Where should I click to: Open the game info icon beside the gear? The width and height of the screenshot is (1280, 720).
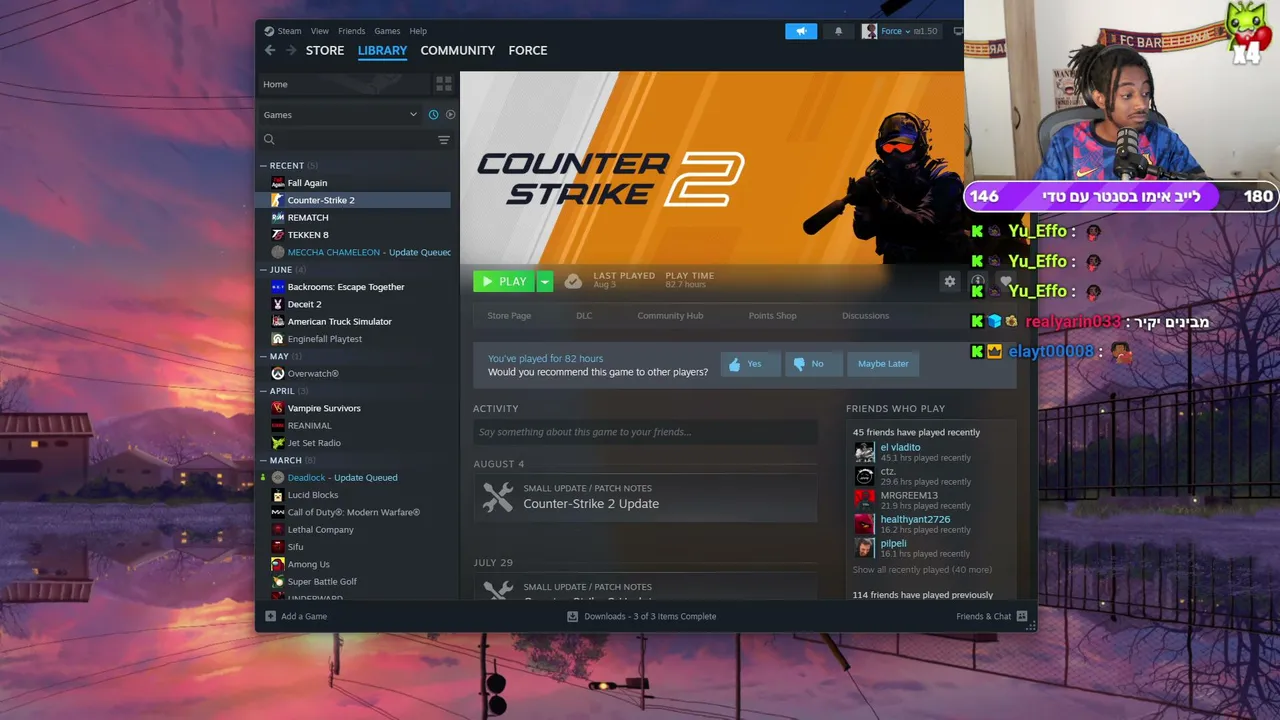(x=978, y=281)
